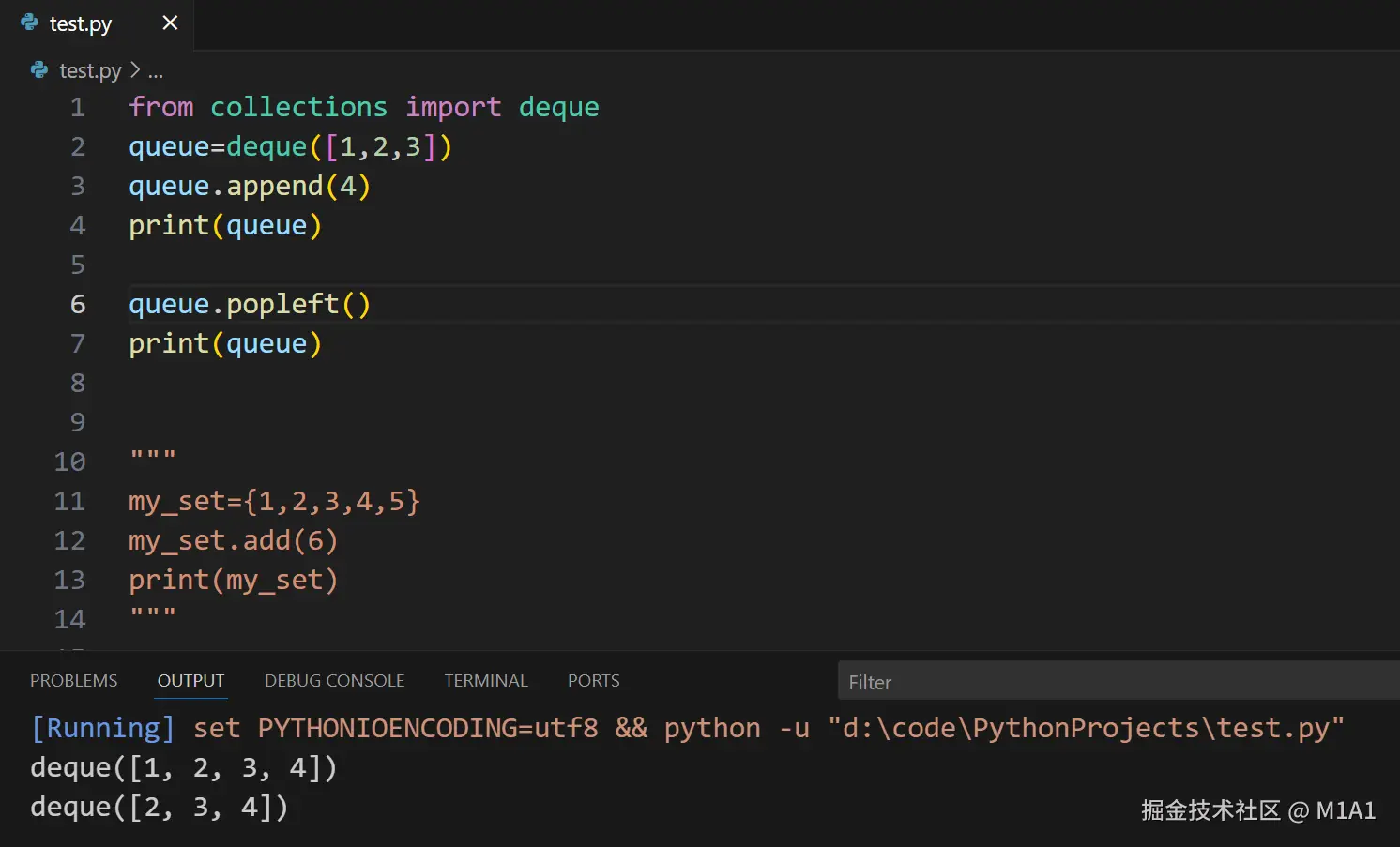Switch to the PORTS panel tab
Viewport: 1400px width, 847px height.
click(594, 681)
